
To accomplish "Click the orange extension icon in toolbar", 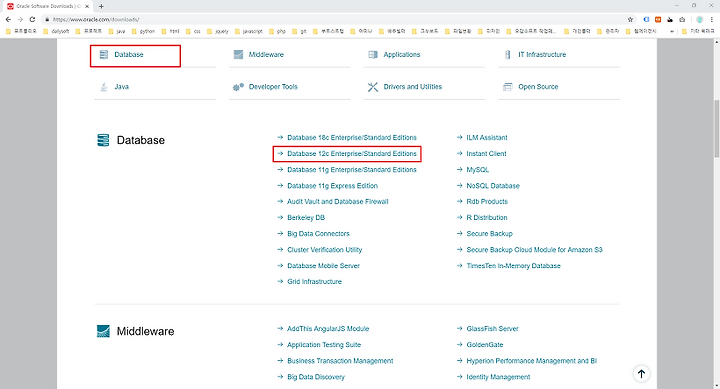I will (658, 19).
